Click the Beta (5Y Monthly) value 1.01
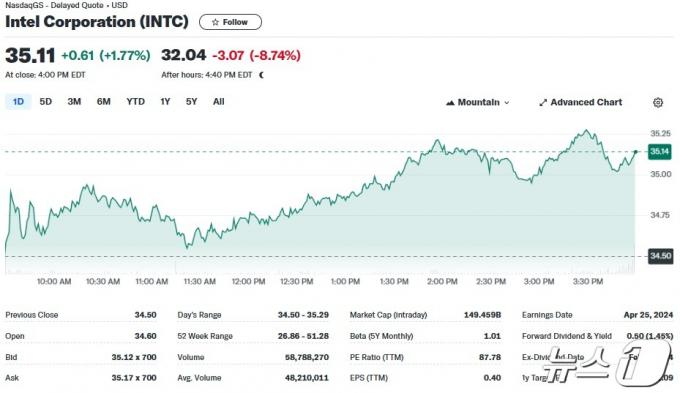680x393 pixels. coord(492,336)
